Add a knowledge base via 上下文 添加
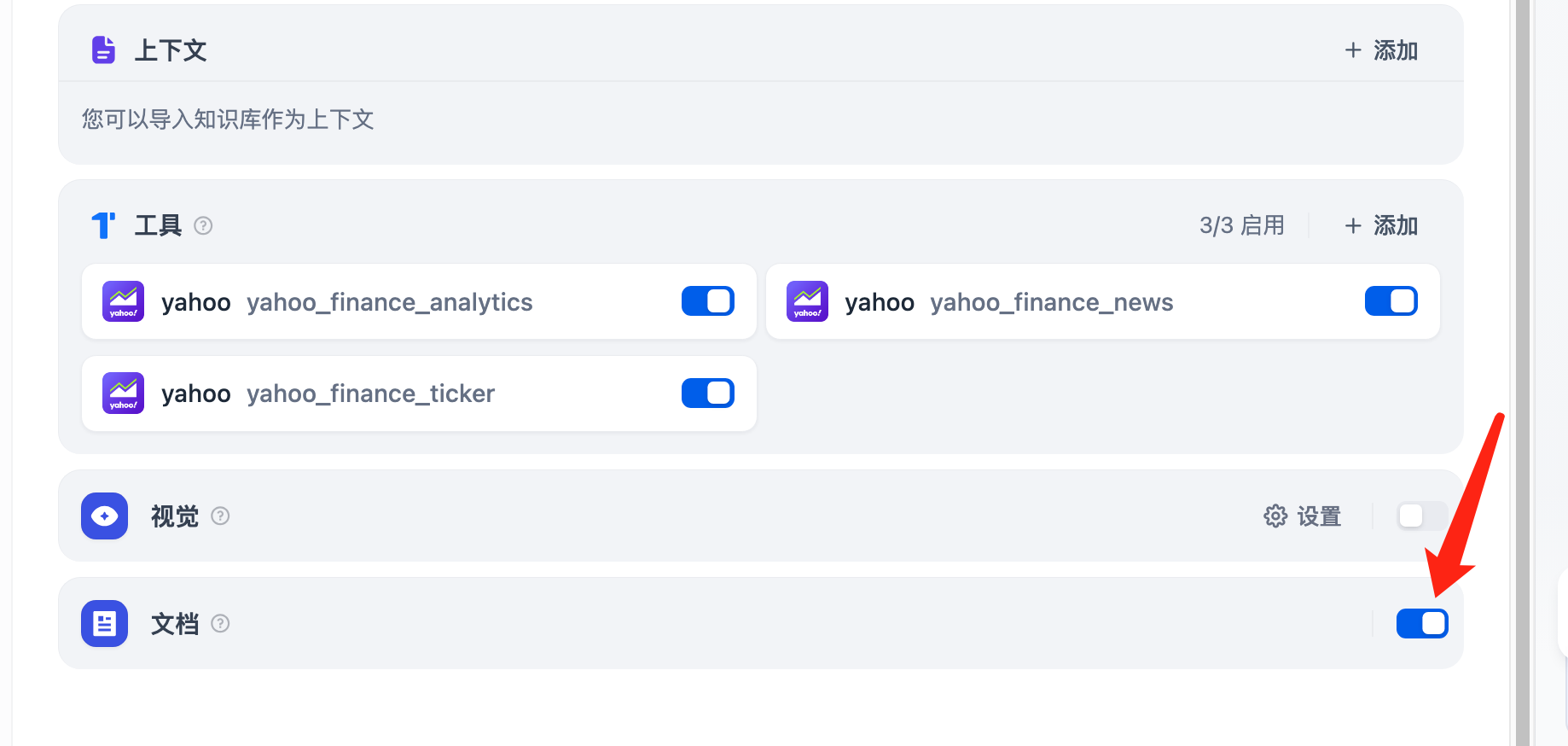1568x746 pixels. [1381, 50]
